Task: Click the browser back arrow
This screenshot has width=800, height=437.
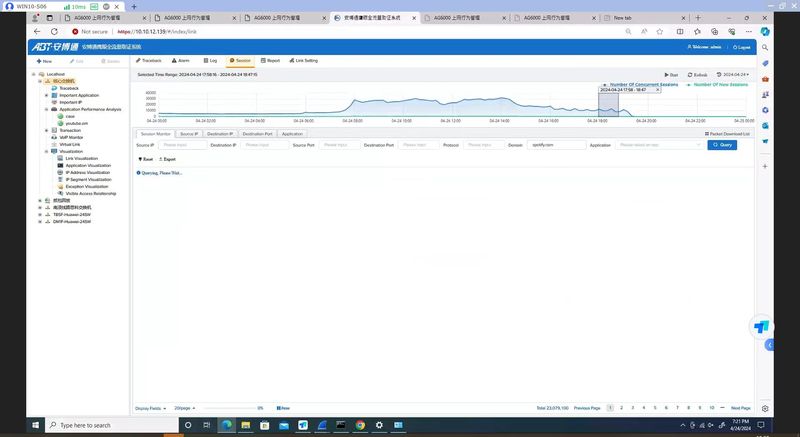Action: 37,32
